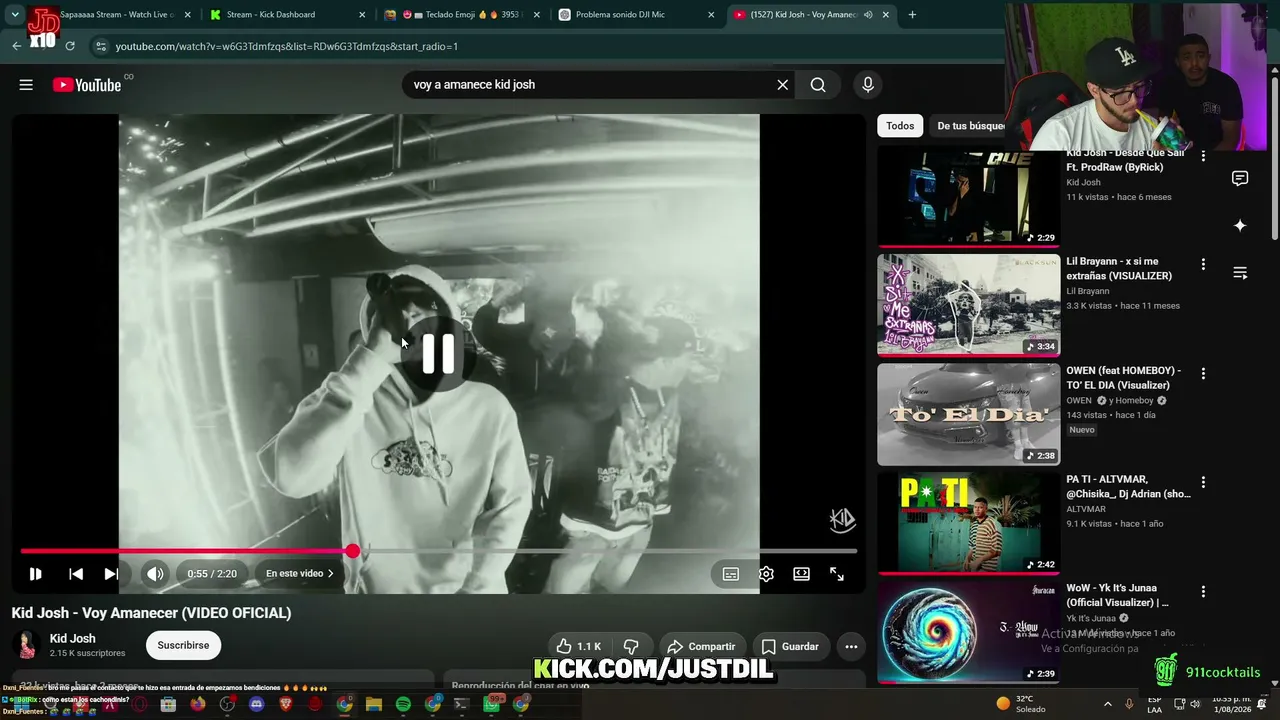Skip to the next video
Image resolution: width=1280 pixels, height=720 pixels.
click(x=111, y=574)
